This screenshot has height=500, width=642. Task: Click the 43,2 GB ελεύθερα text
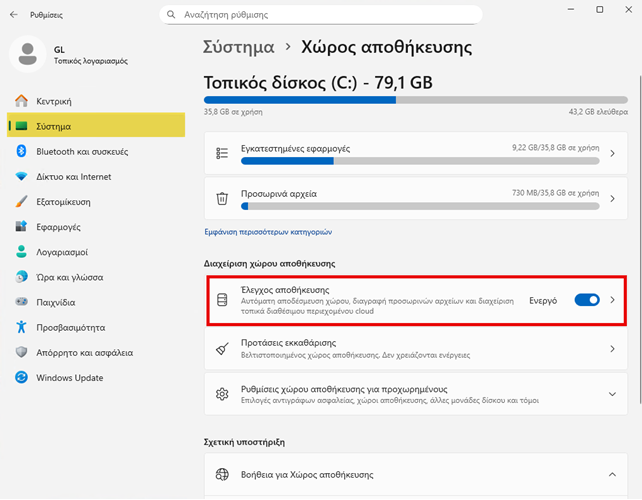click(598, 112)
